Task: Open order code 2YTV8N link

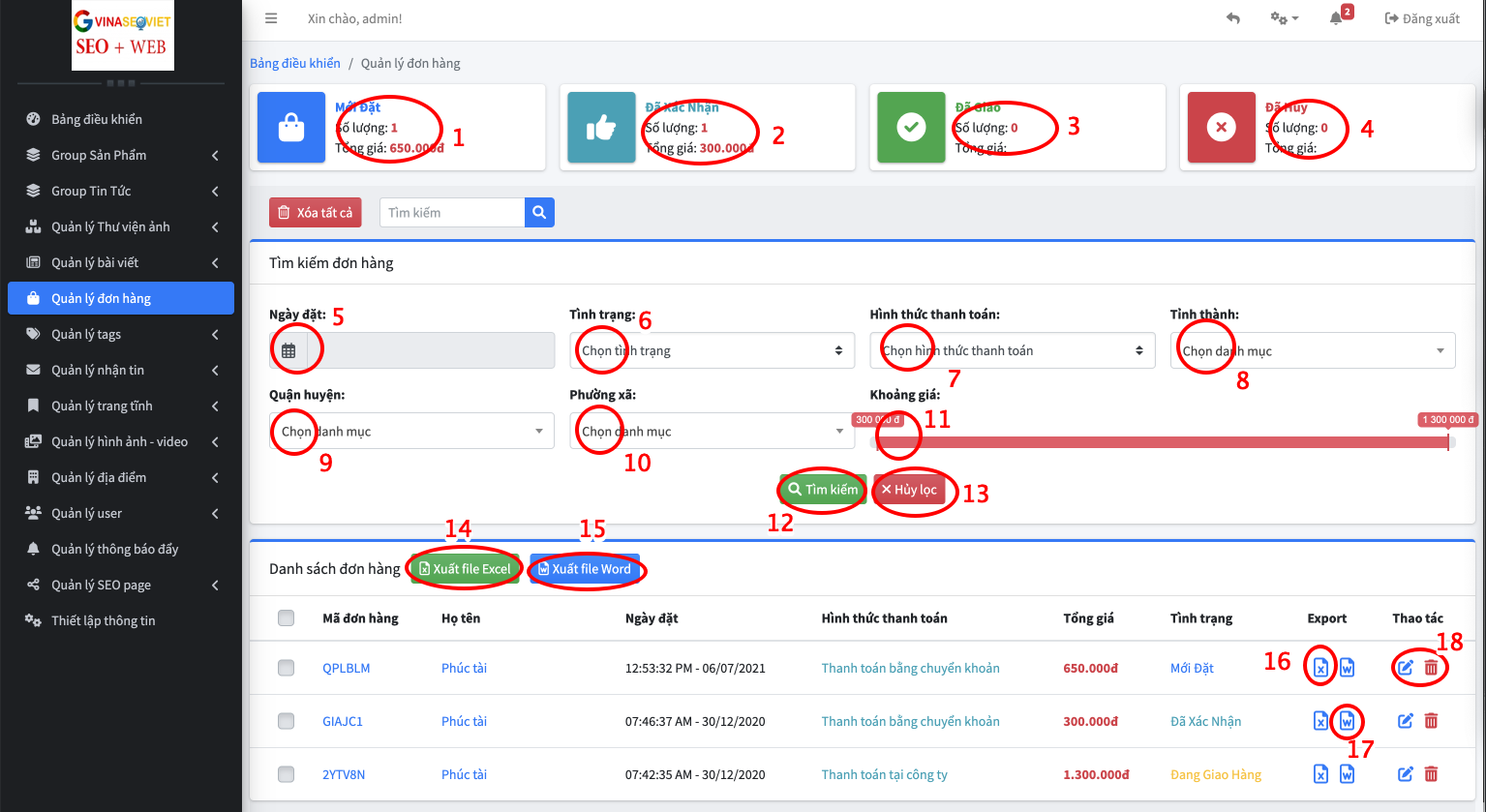Action: pos(344,774)
